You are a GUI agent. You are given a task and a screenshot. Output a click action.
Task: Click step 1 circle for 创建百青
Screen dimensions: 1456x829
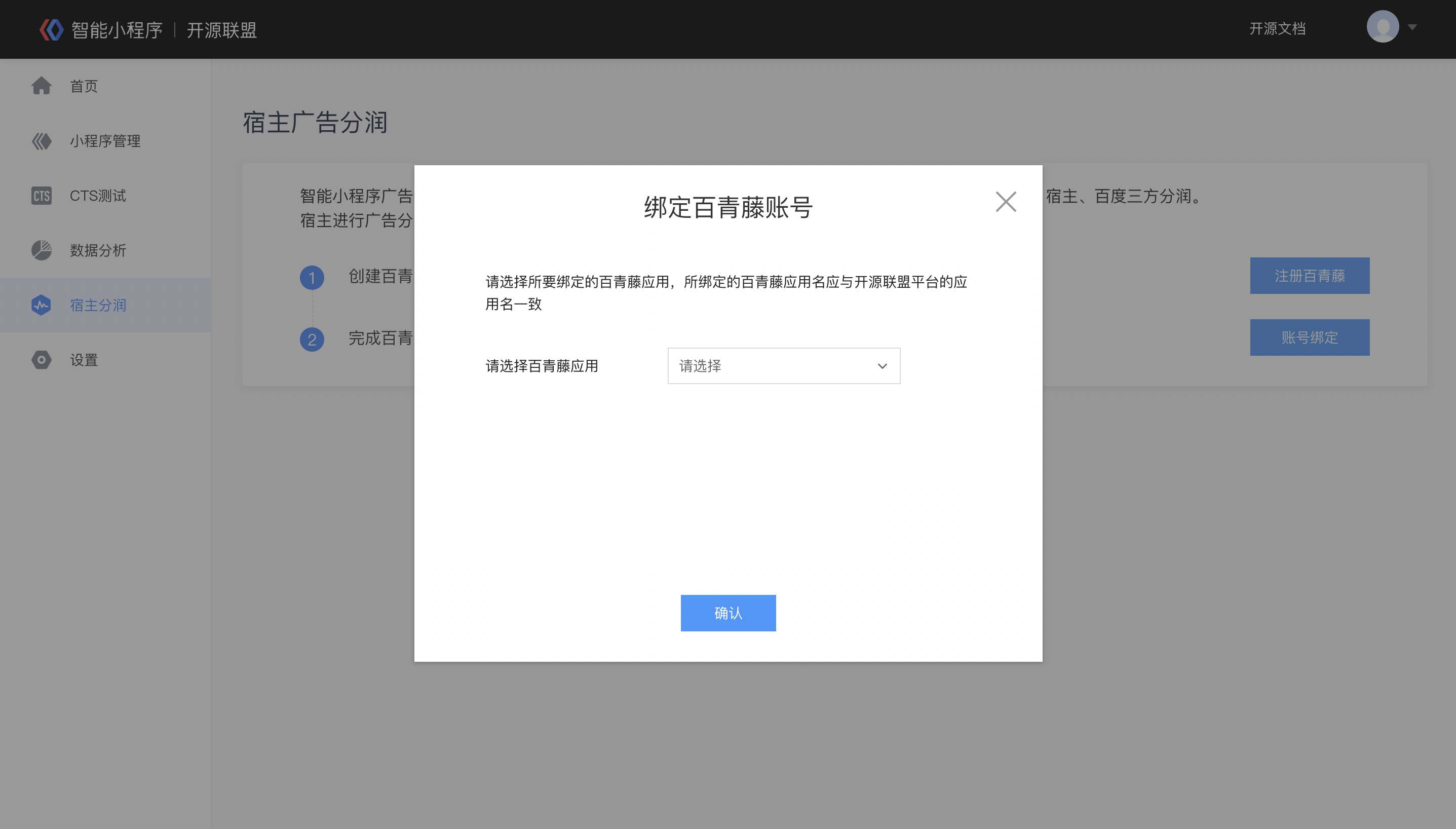[x=312, y=278]
